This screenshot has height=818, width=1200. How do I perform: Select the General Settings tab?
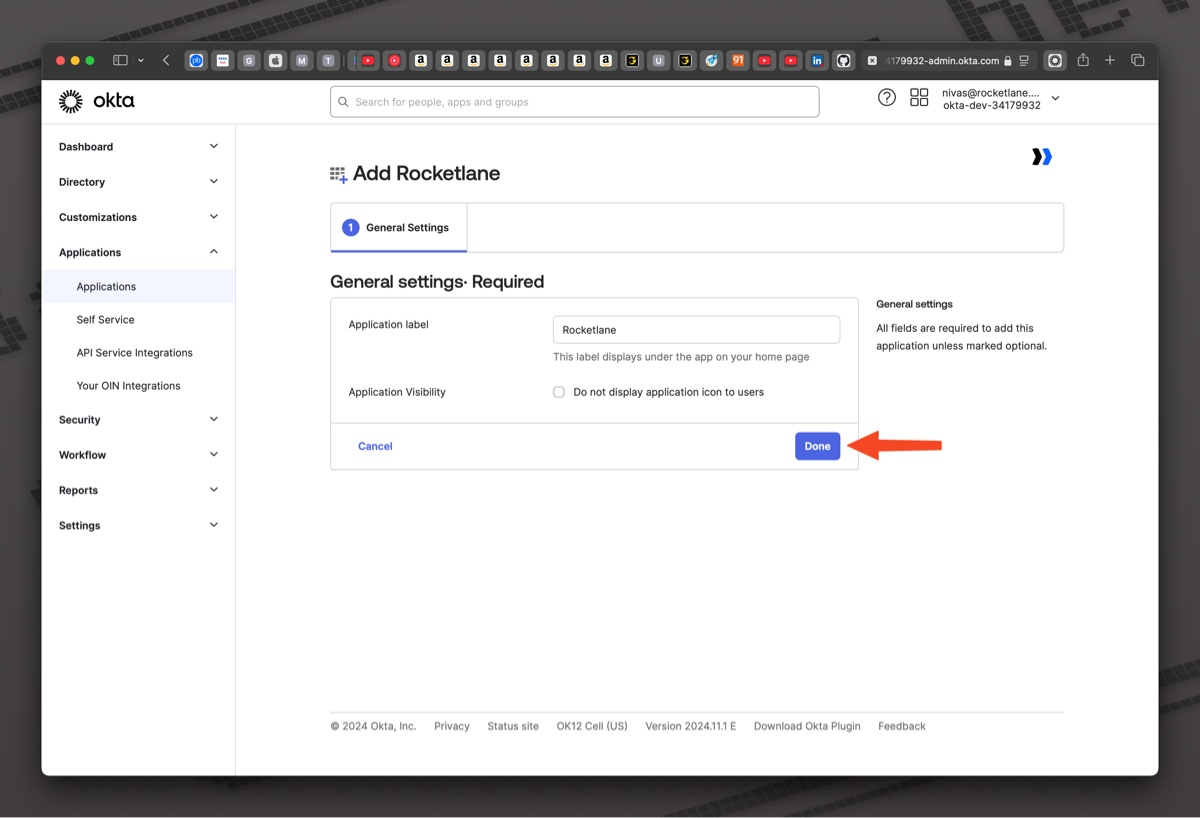[398, 227]
